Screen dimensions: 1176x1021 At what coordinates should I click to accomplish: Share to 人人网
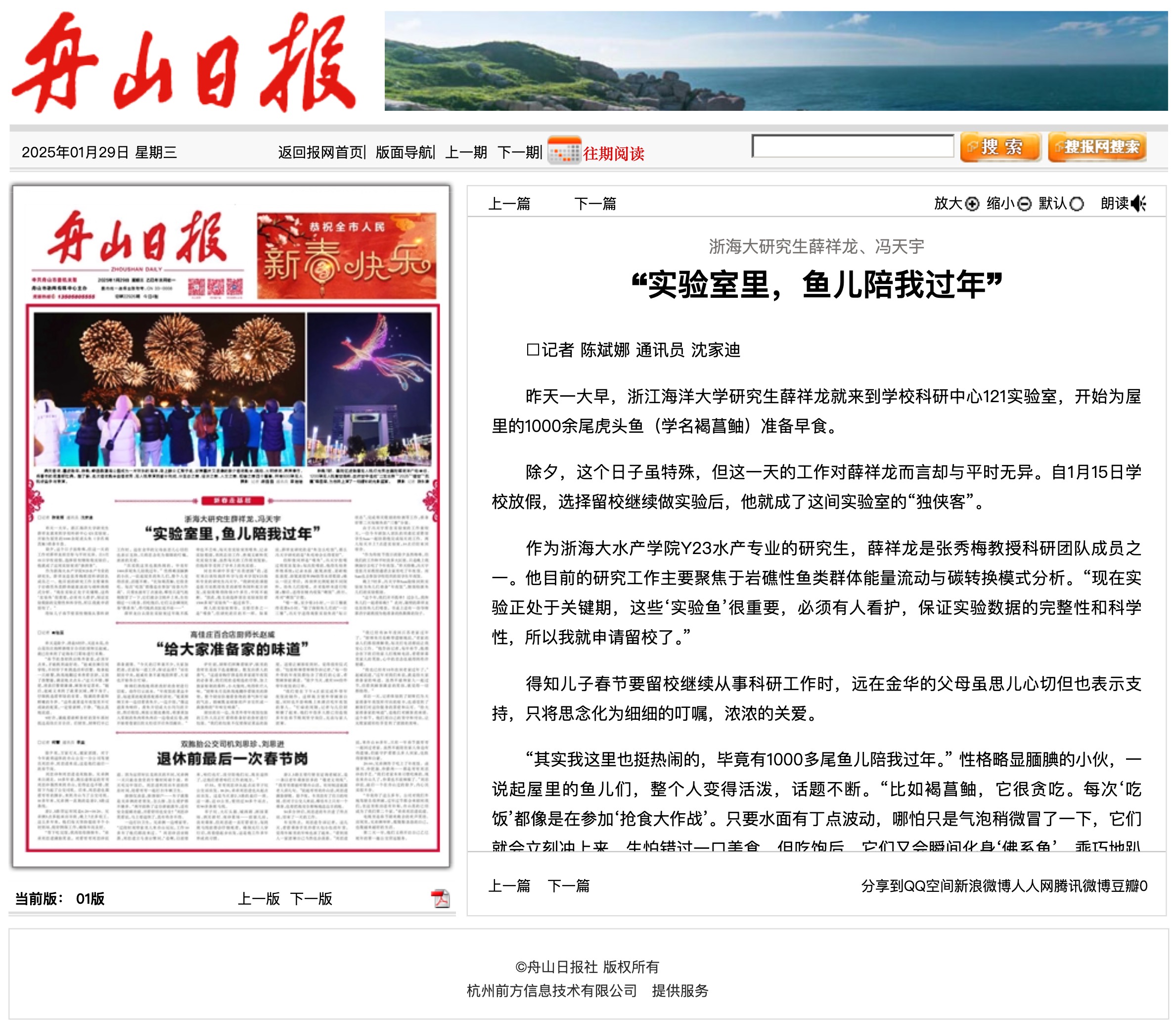[1032, 886]
